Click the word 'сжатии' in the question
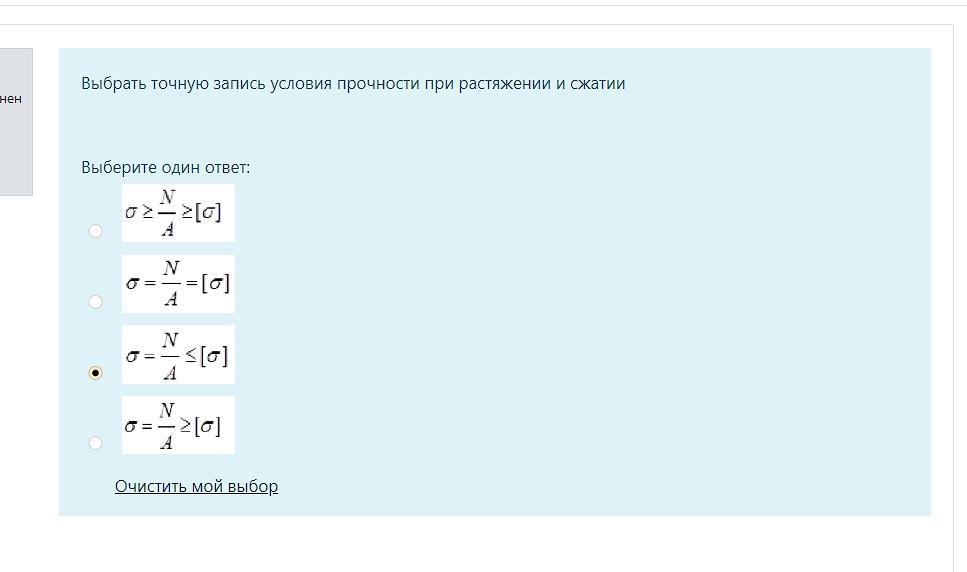 click(x=598, y=84)
